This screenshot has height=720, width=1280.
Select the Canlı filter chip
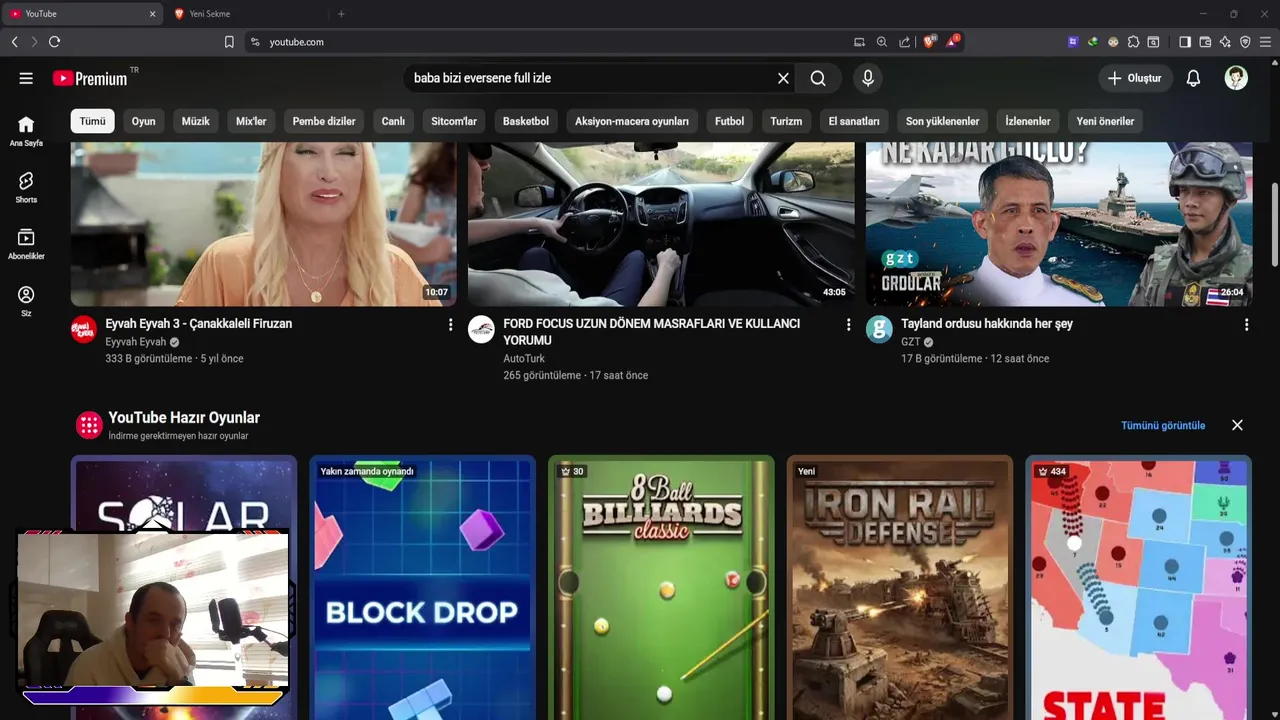393,121
